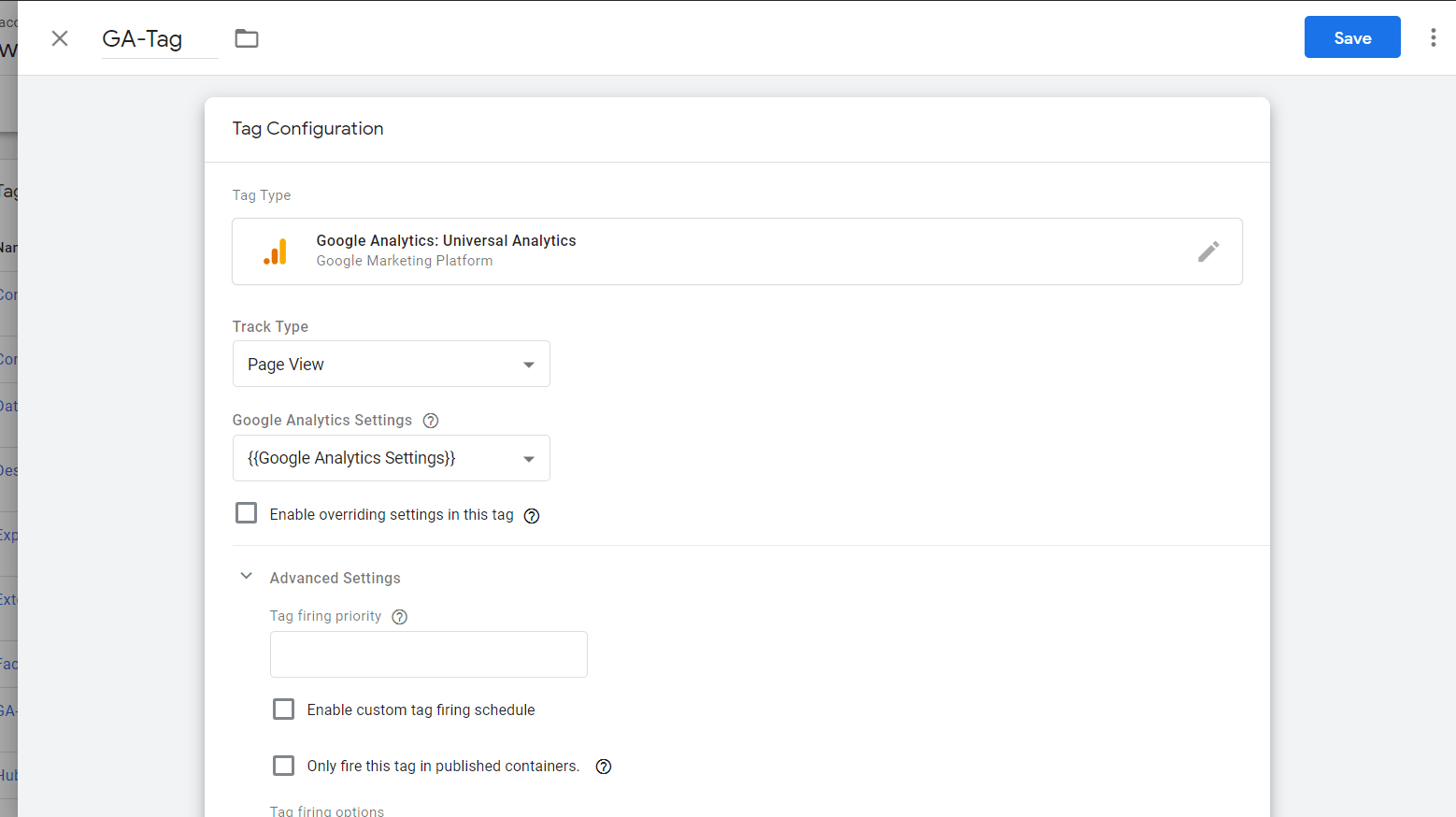Image resolution: width=1456 pixels, height=817 pixels.
Task: Select the Google Analytics: Universal Analytics tag type
Action: click(736, 251)
